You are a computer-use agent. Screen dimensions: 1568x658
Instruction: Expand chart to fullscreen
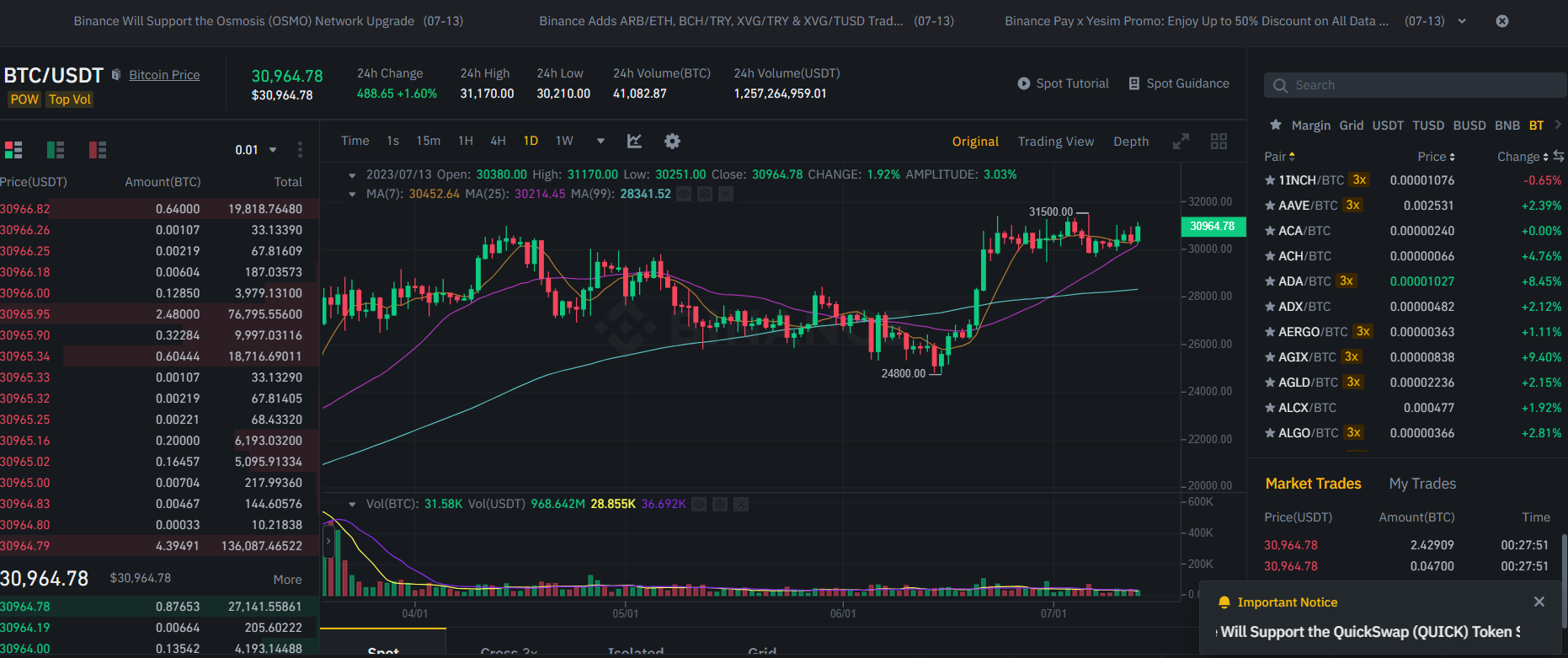[x=1181, y=142]
